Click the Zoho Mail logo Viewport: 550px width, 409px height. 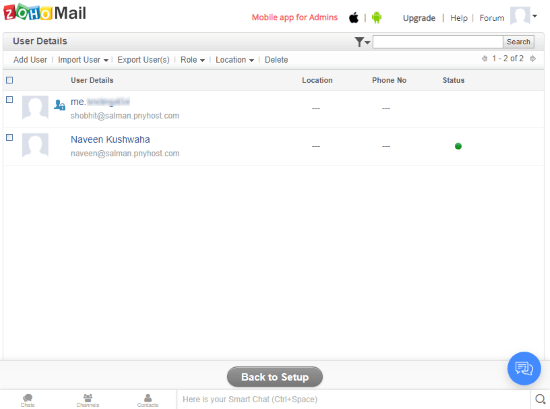tap(45, 13)
